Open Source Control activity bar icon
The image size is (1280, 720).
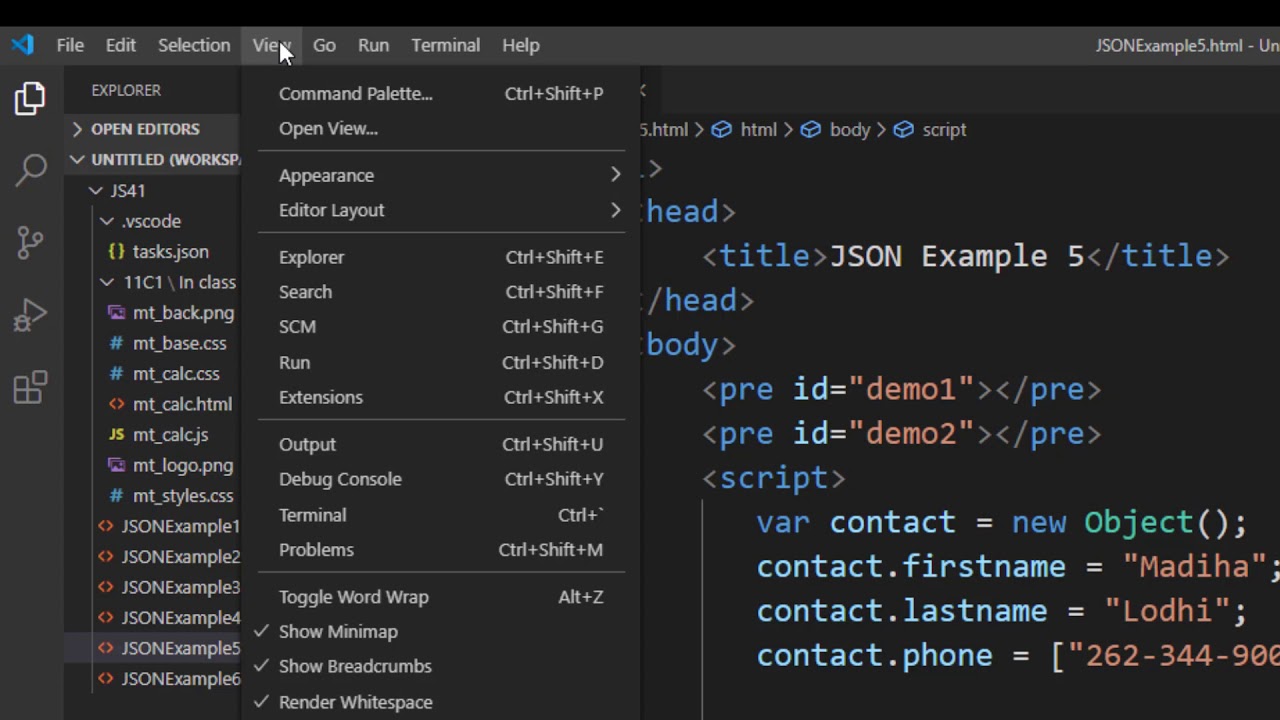pos(30,241)
